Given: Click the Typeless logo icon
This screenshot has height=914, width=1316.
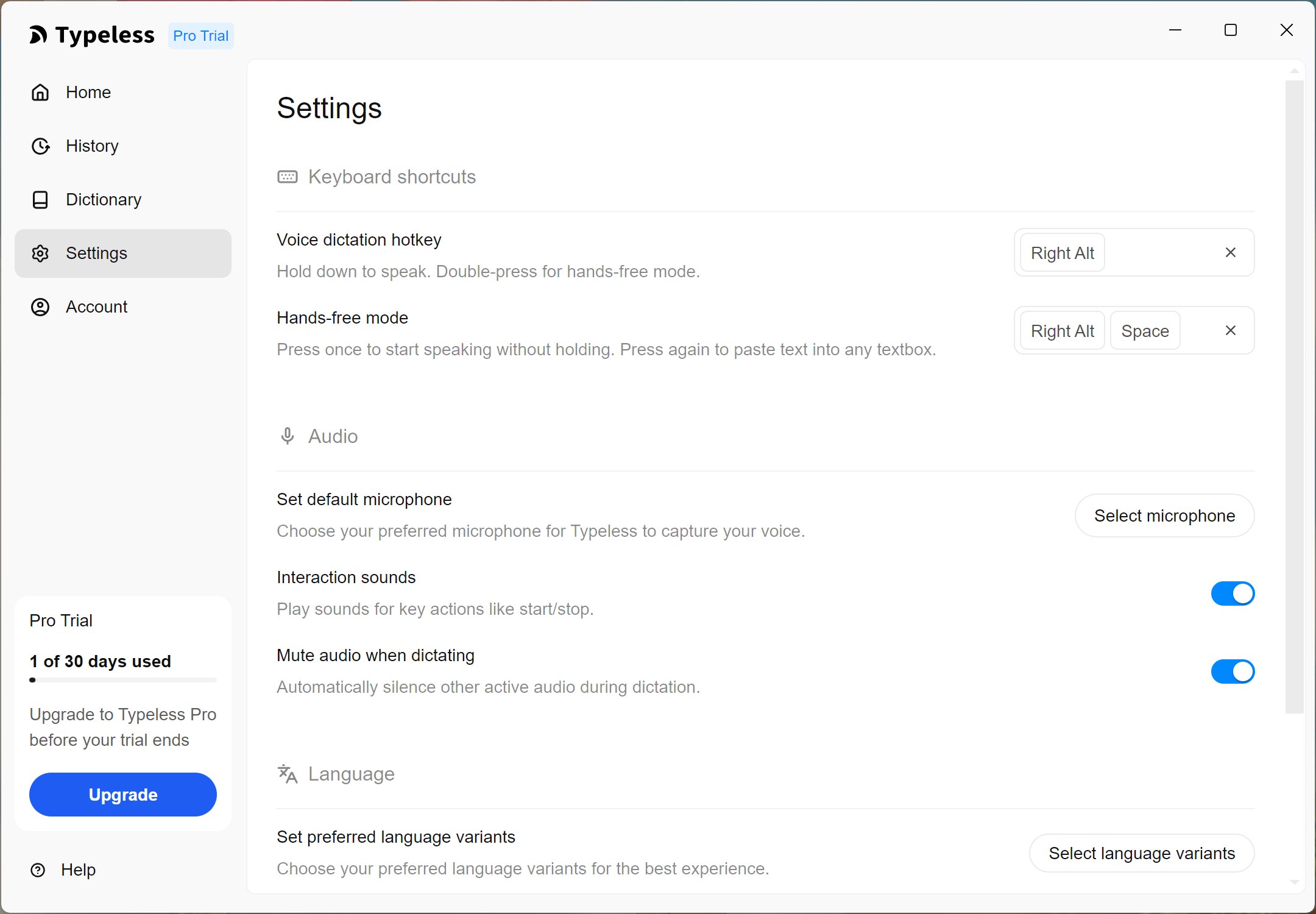Looking at the screenshot, I should pyautogui.click(x=38, y=35).
